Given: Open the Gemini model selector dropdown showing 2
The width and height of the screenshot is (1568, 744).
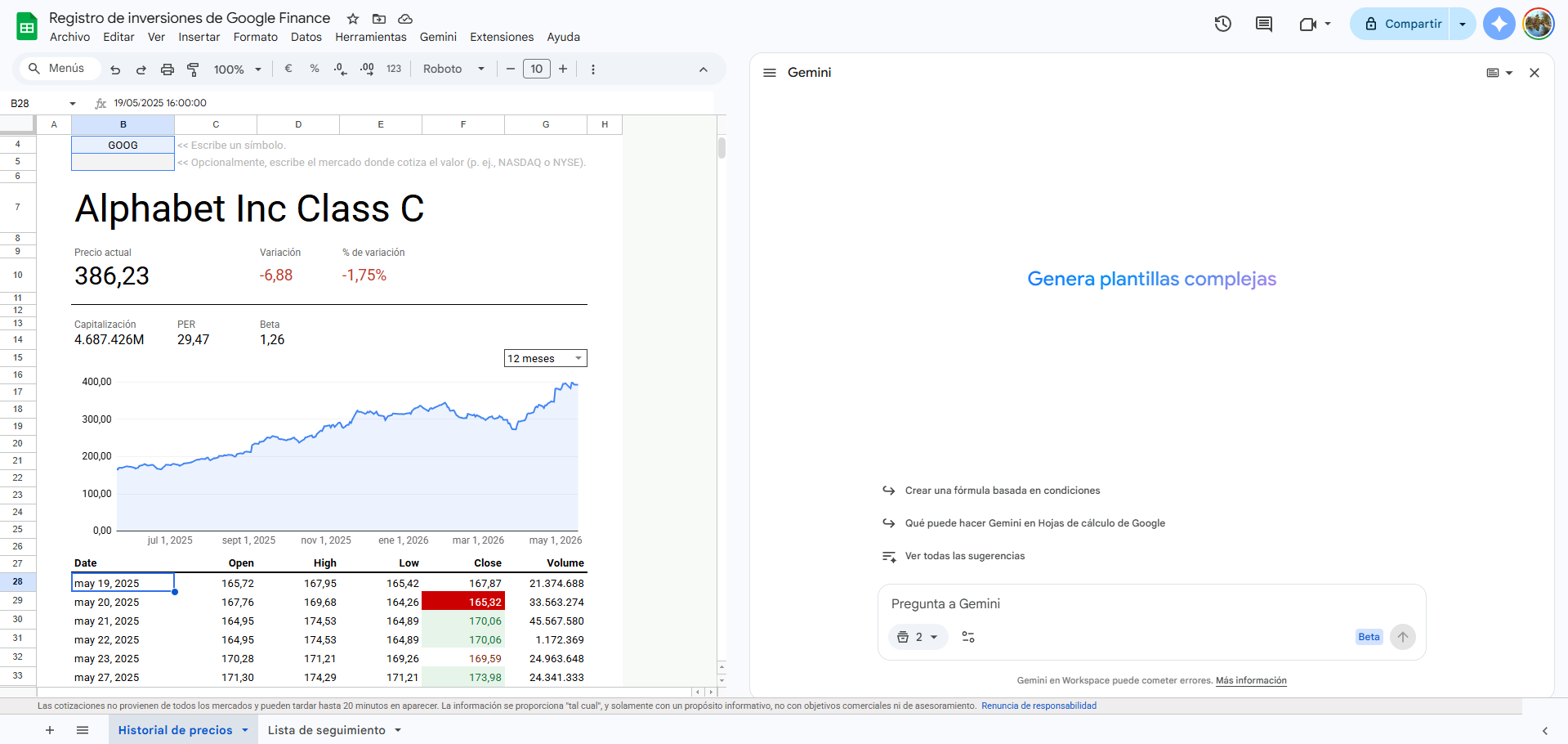Looking at the screenshot, I should pyautogui.click(x=918, y=637).
